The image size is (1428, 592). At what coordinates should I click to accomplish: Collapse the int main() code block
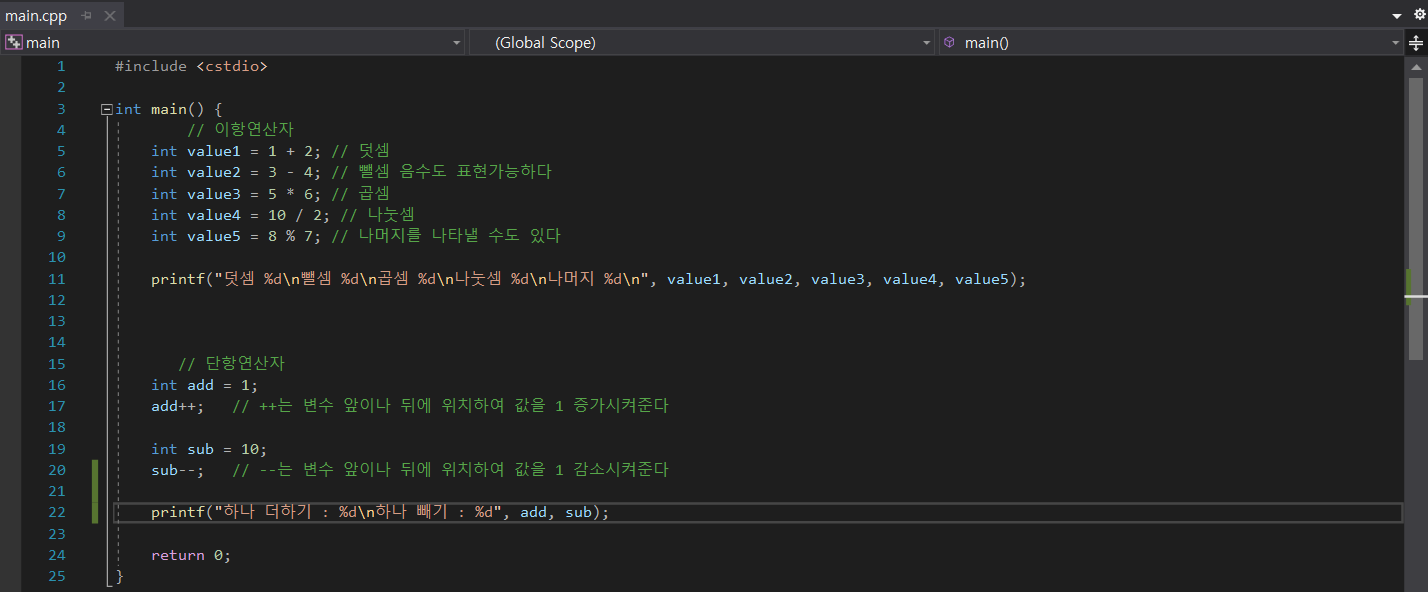[x=107, y=109]
